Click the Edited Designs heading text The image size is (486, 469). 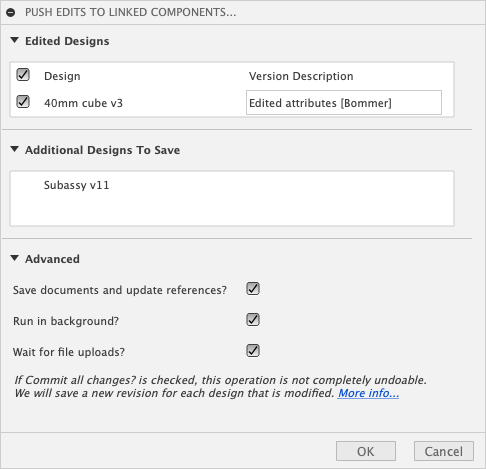67,41
